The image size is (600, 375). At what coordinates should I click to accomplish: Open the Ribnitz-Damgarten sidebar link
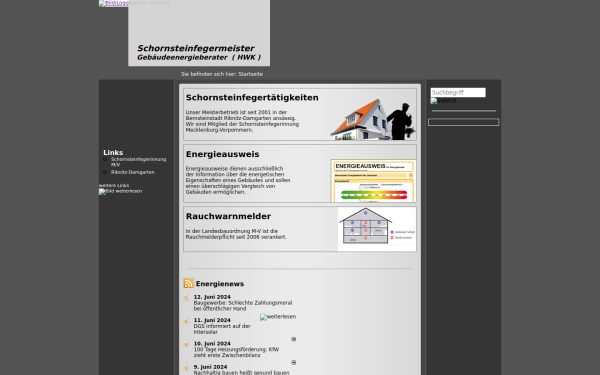(133, 172)
